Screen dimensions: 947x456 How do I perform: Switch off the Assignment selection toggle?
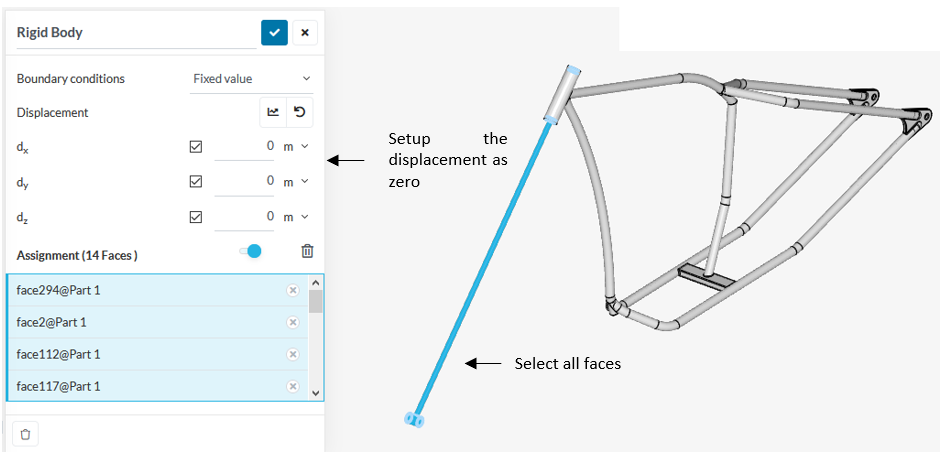(250, 252)
